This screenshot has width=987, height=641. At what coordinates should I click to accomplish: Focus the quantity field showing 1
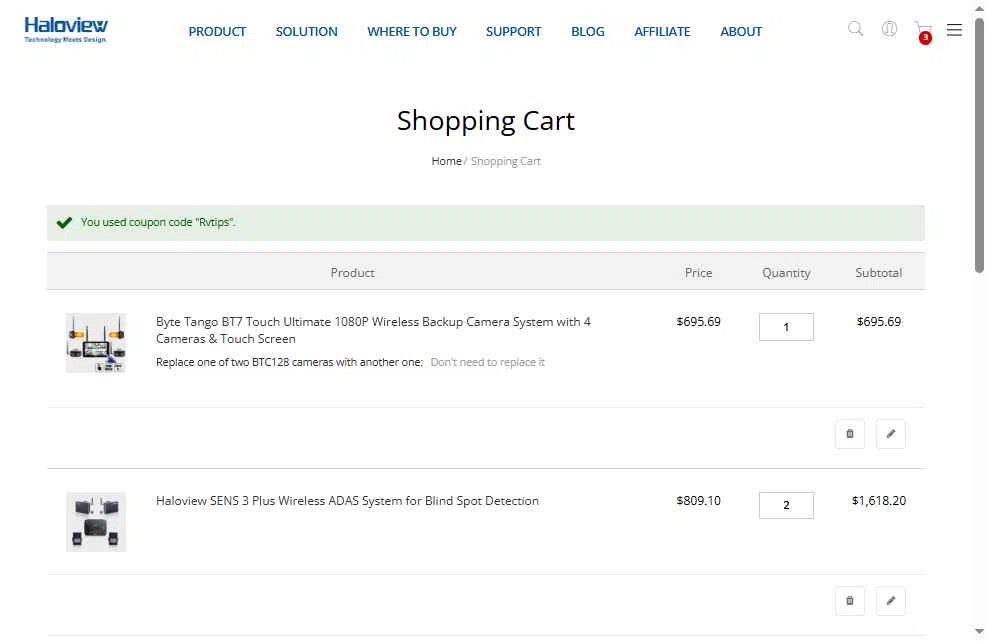coord(786,327)
